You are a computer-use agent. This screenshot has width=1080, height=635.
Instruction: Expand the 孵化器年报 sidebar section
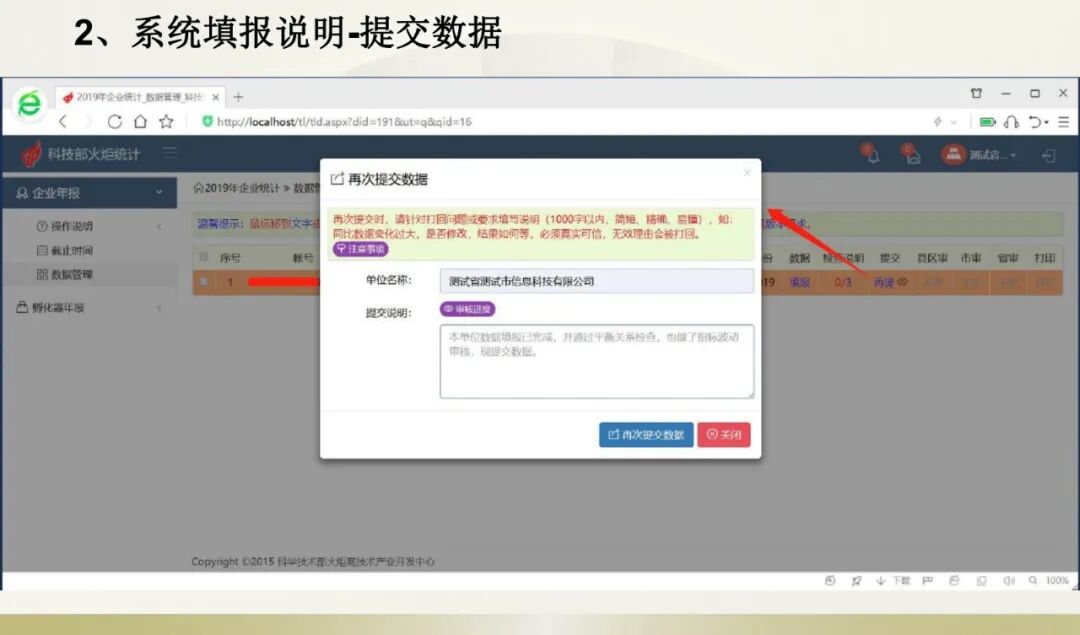click(x=90, y=307)
